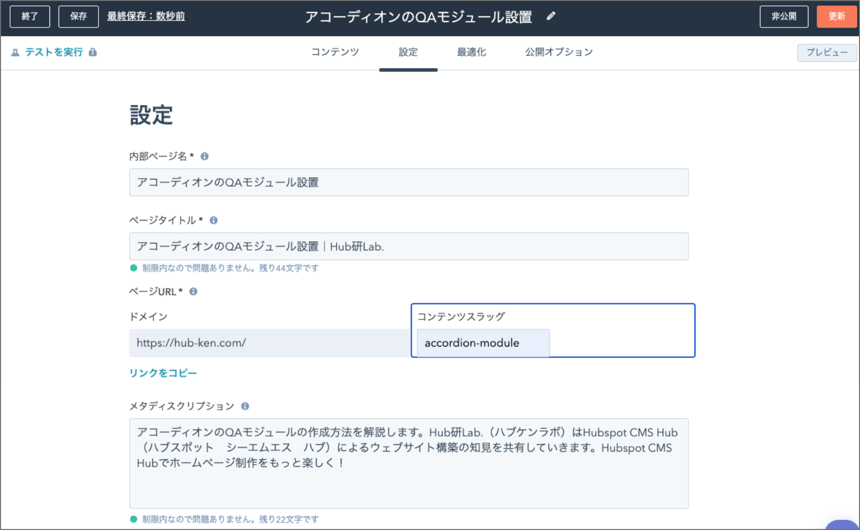Click the 最終保存：数秒前 link
Image resolution: width=860 pixels, height=530 pixels.
pos(146,16)
